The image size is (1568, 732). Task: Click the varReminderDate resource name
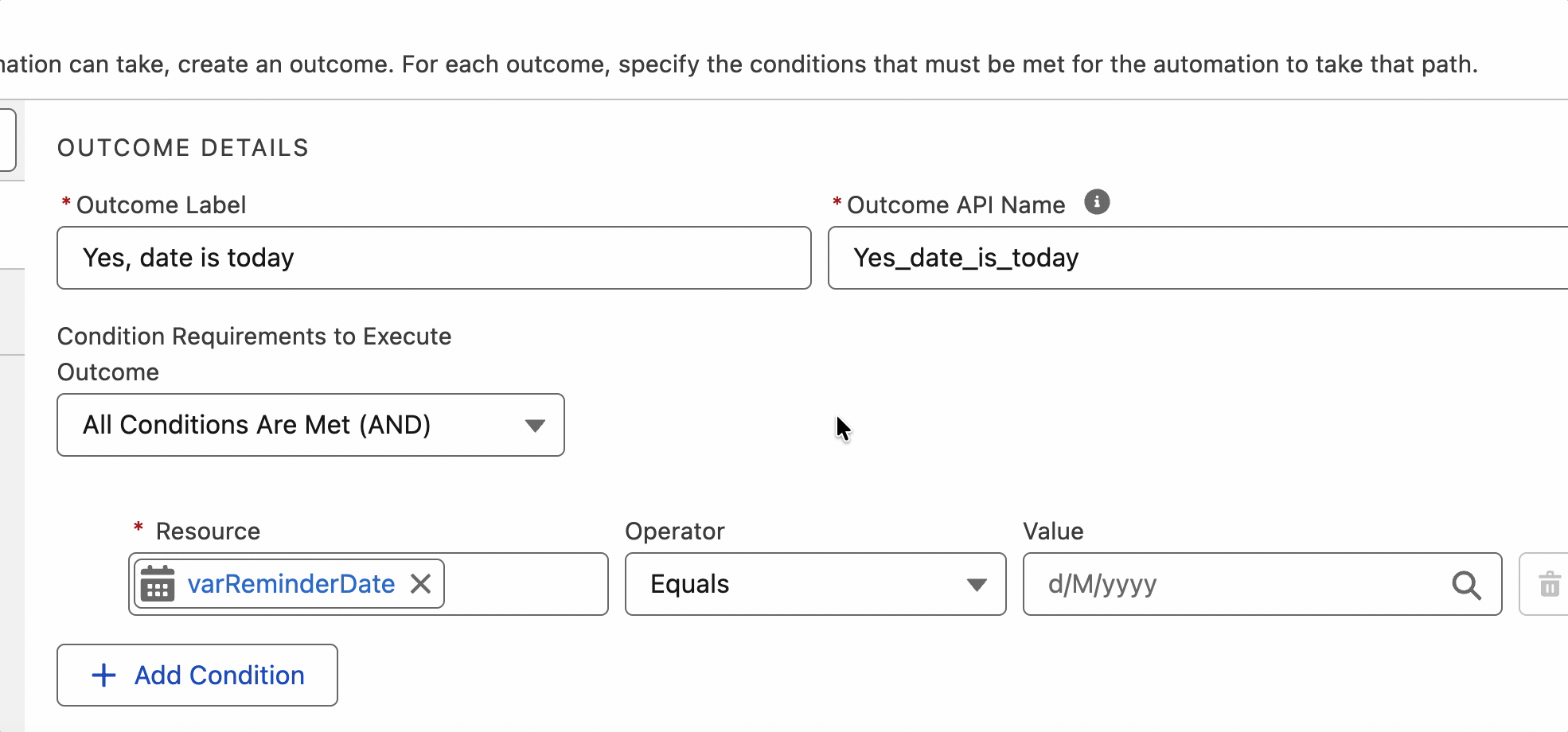coord(291,584)
